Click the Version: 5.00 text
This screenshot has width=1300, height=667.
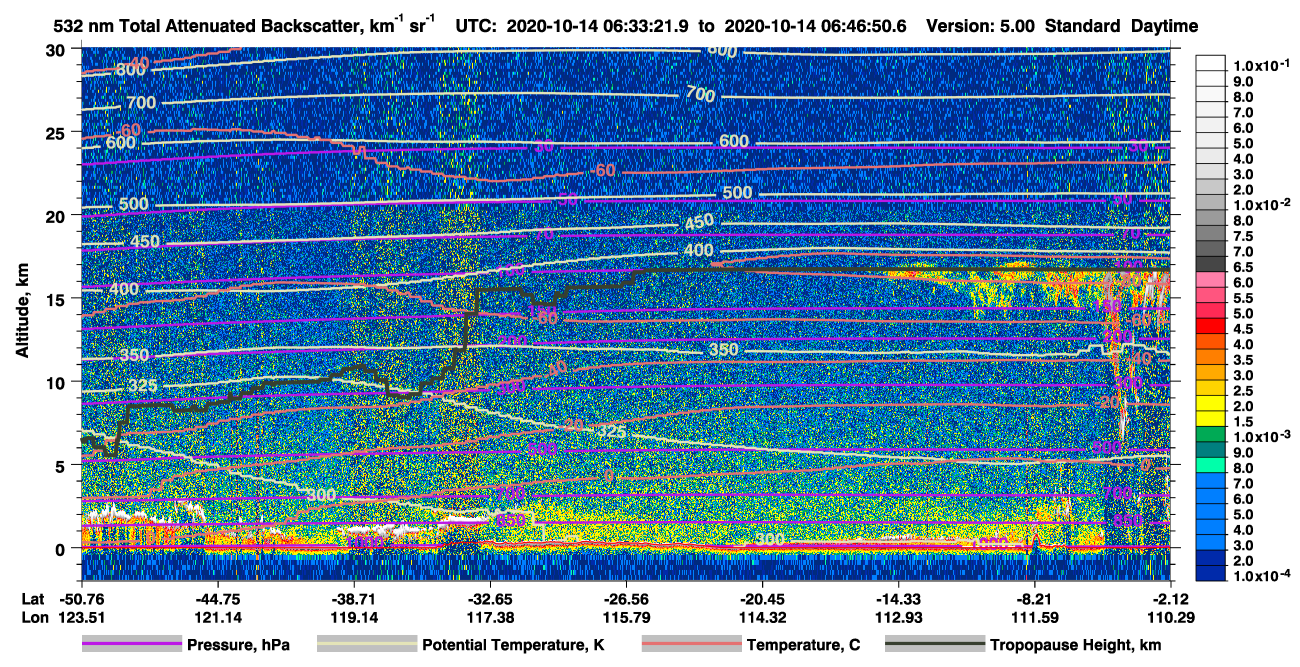point(980,27)
